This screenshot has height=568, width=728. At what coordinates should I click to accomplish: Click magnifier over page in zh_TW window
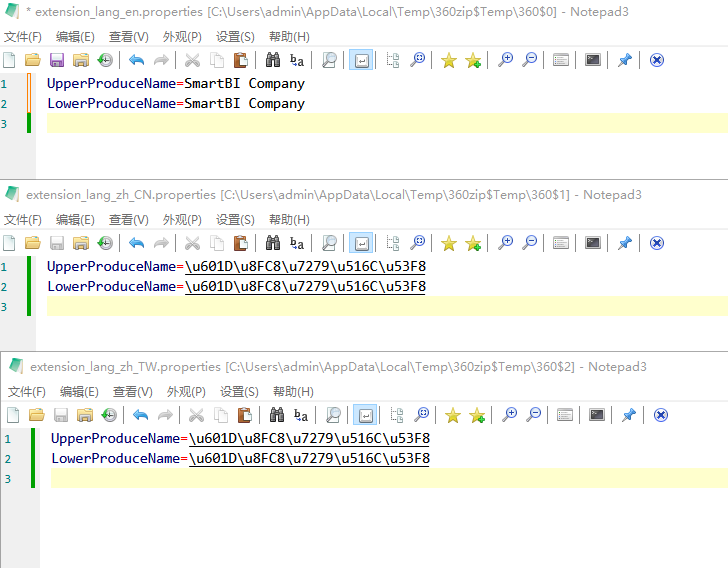[x=333, y=415]
